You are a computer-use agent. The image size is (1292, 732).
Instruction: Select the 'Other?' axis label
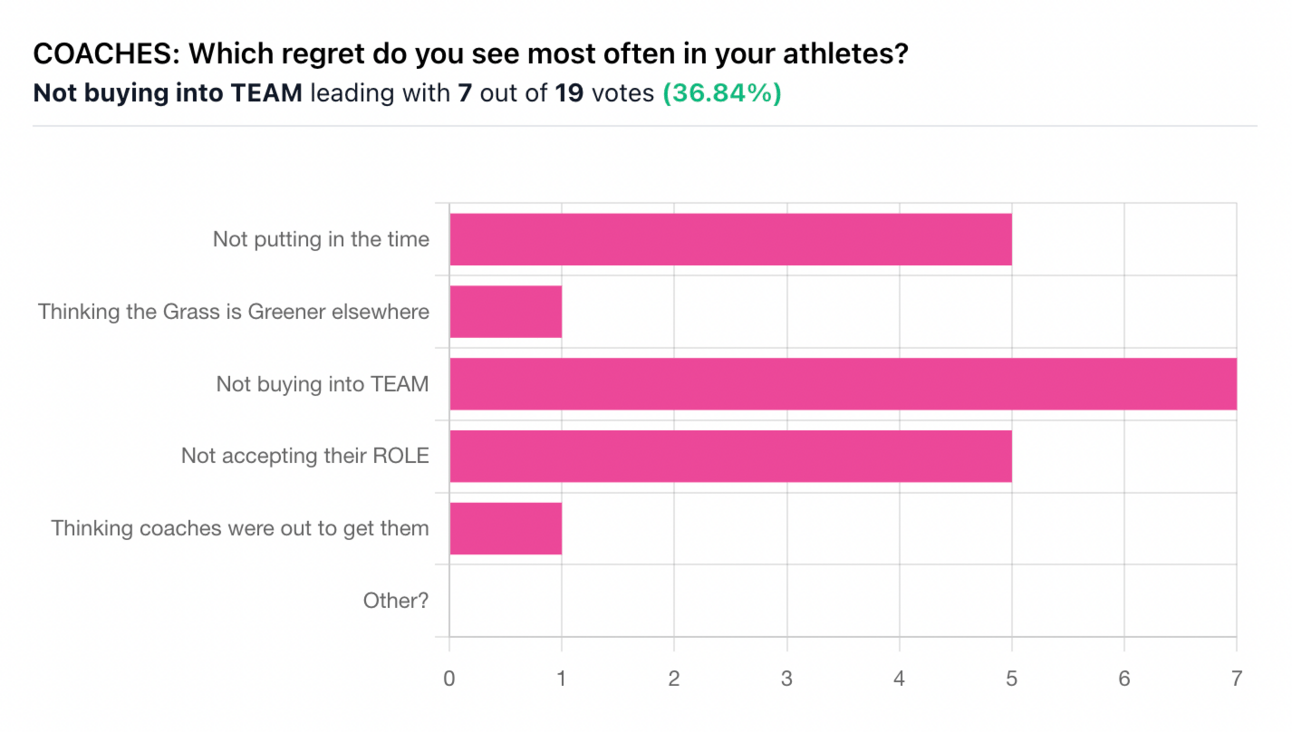tap(395, 600)
